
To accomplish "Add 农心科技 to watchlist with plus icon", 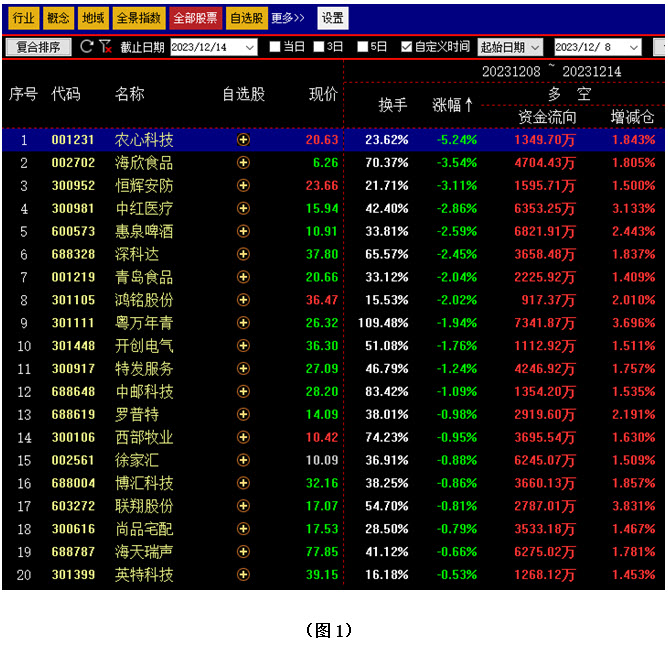I will click(x=243, y=140).
